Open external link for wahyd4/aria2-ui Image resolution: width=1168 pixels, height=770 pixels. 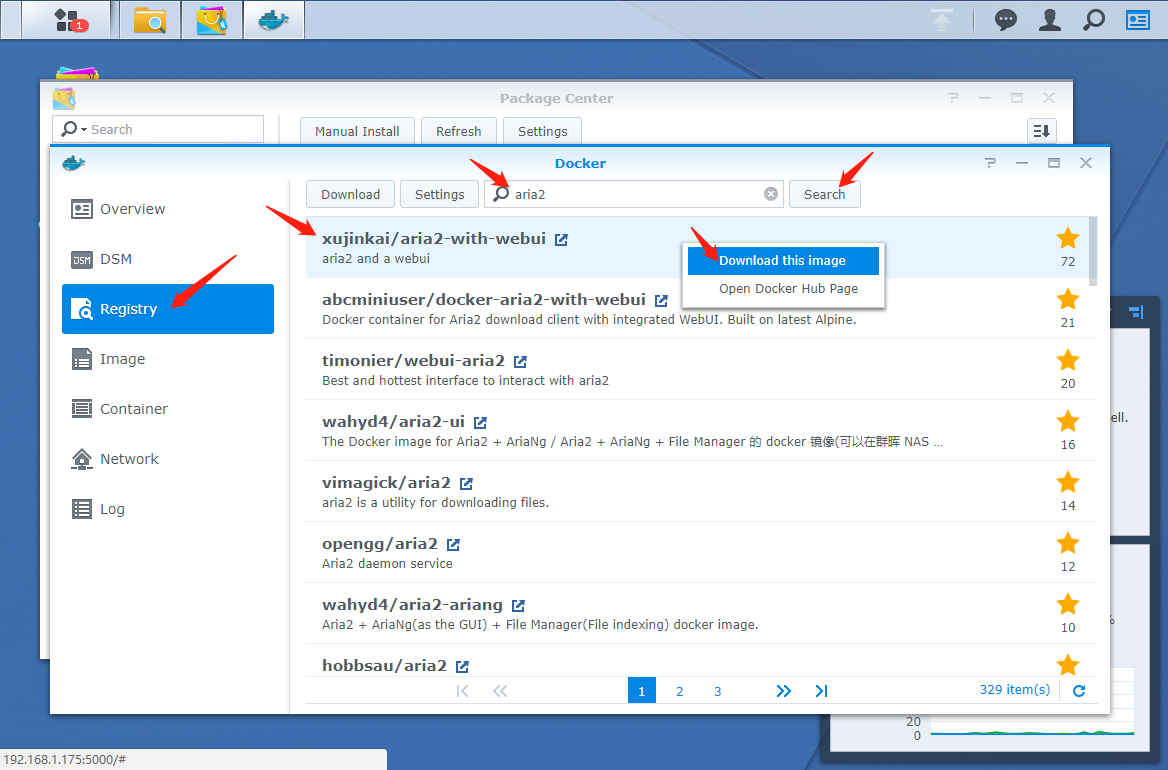pos(480,423)
